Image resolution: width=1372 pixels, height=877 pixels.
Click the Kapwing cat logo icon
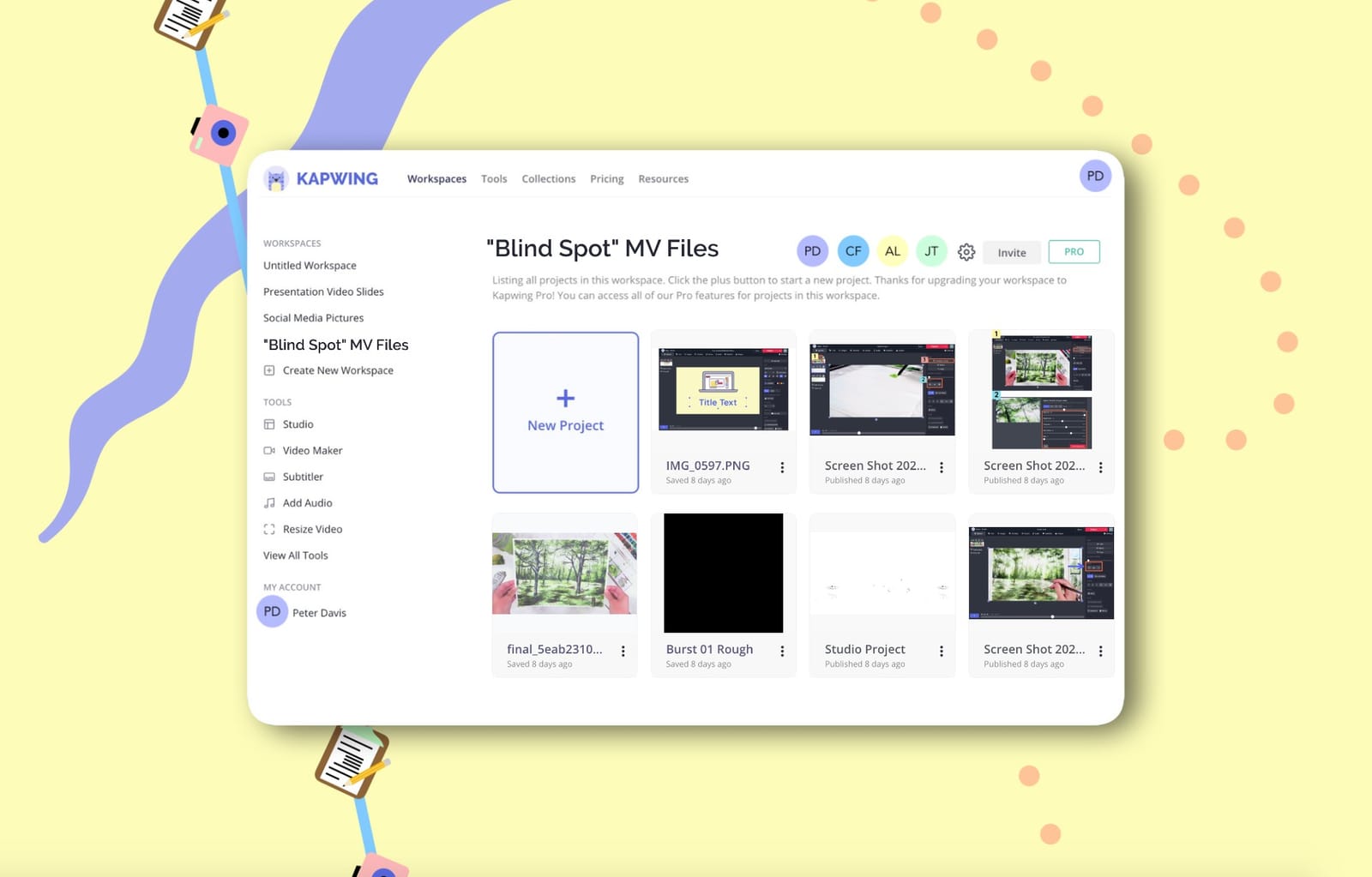[276, 179]
